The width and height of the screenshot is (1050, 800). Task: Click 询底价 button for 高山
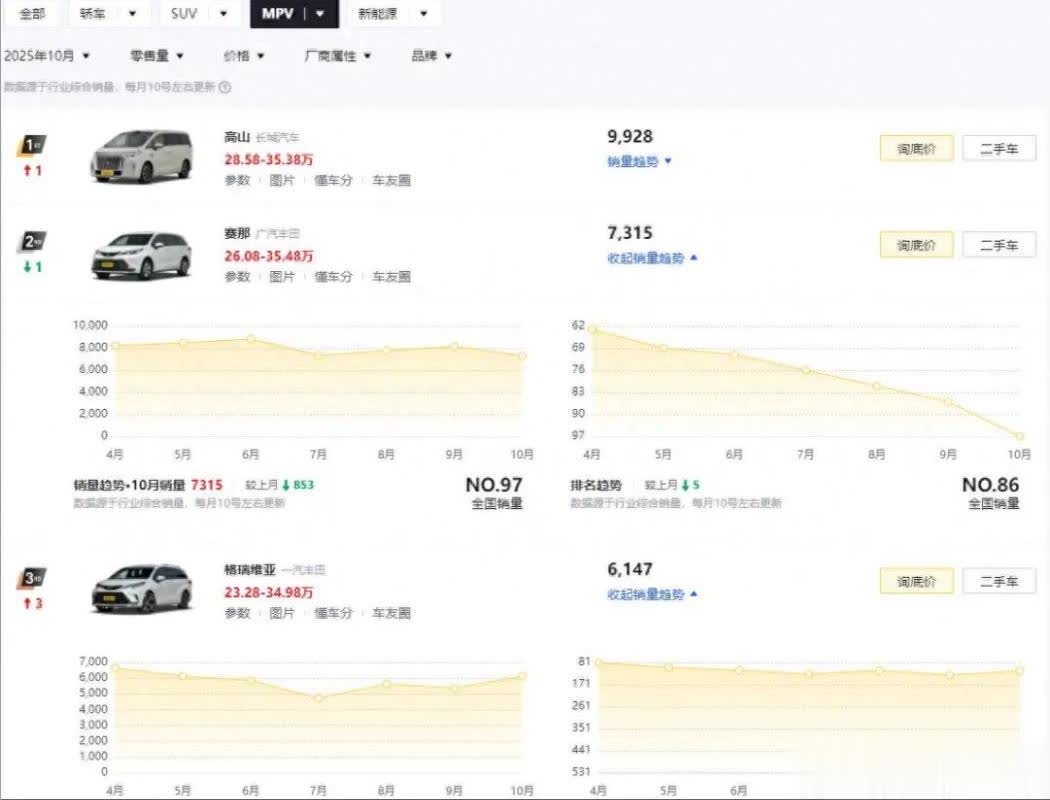[916, 149]
